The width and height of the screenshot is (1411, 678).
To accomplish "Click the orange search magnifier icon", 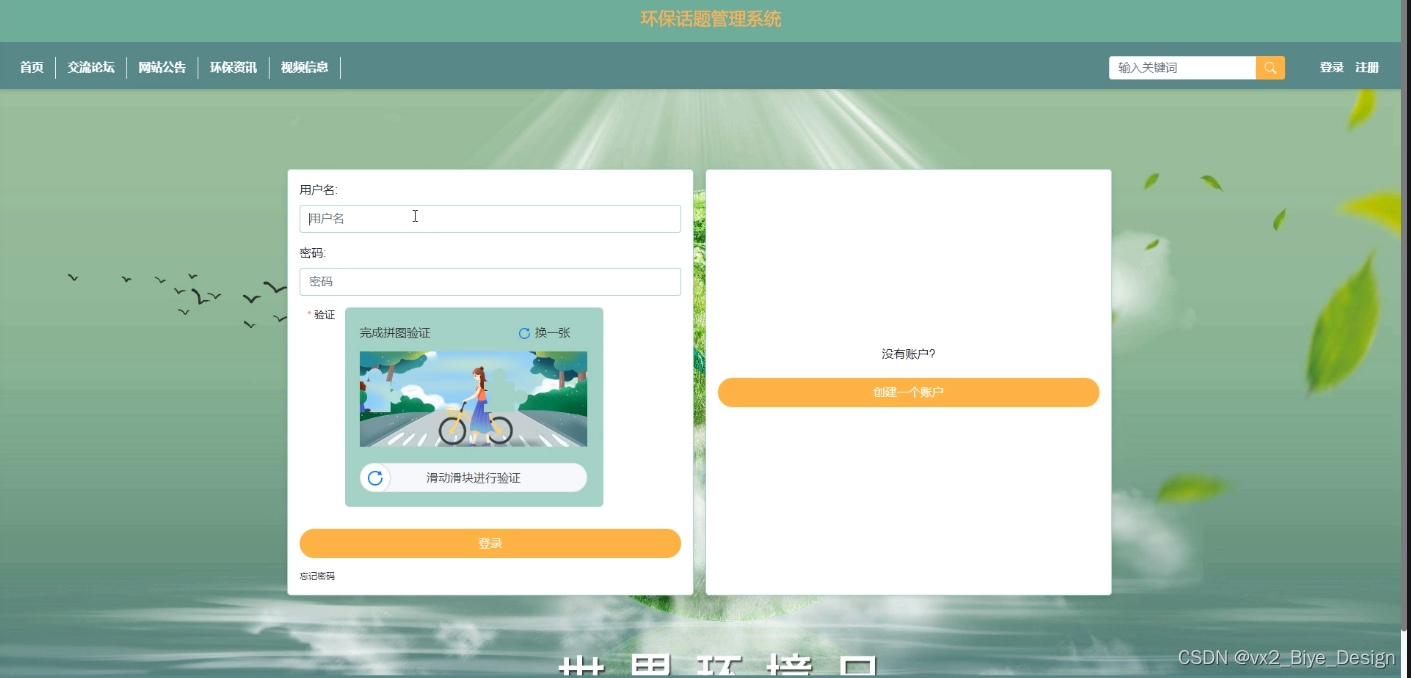I will pyautogui.click(x=1270, y=68).
